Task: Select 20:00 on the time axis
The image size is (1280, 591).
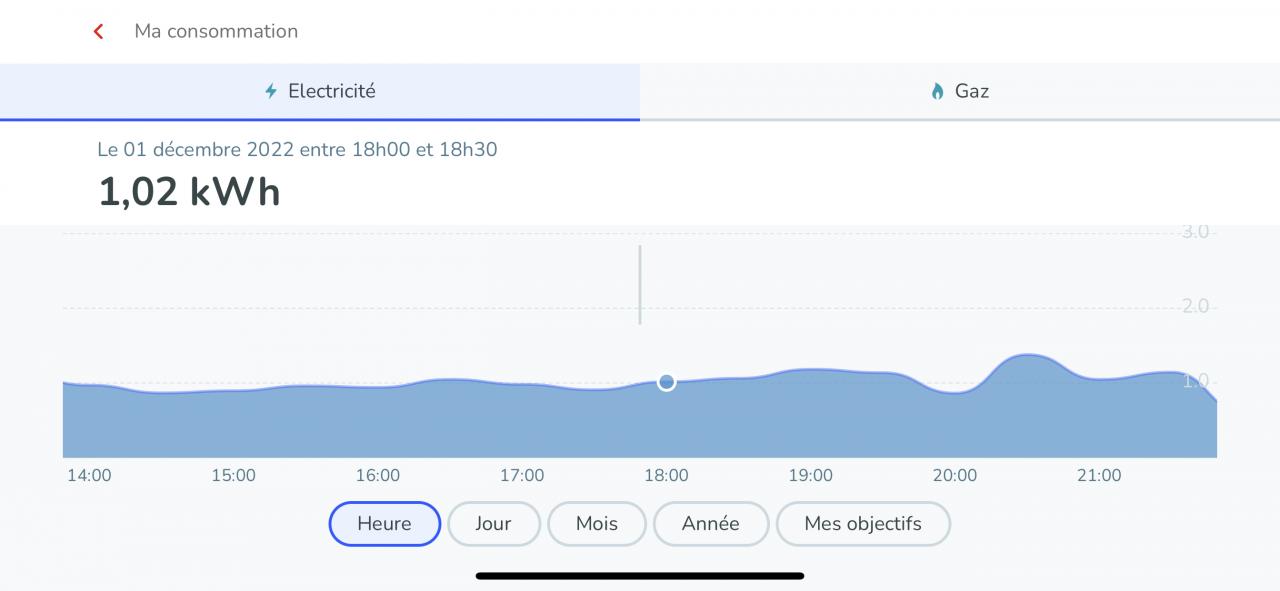Action: click(x=955, y=476)
